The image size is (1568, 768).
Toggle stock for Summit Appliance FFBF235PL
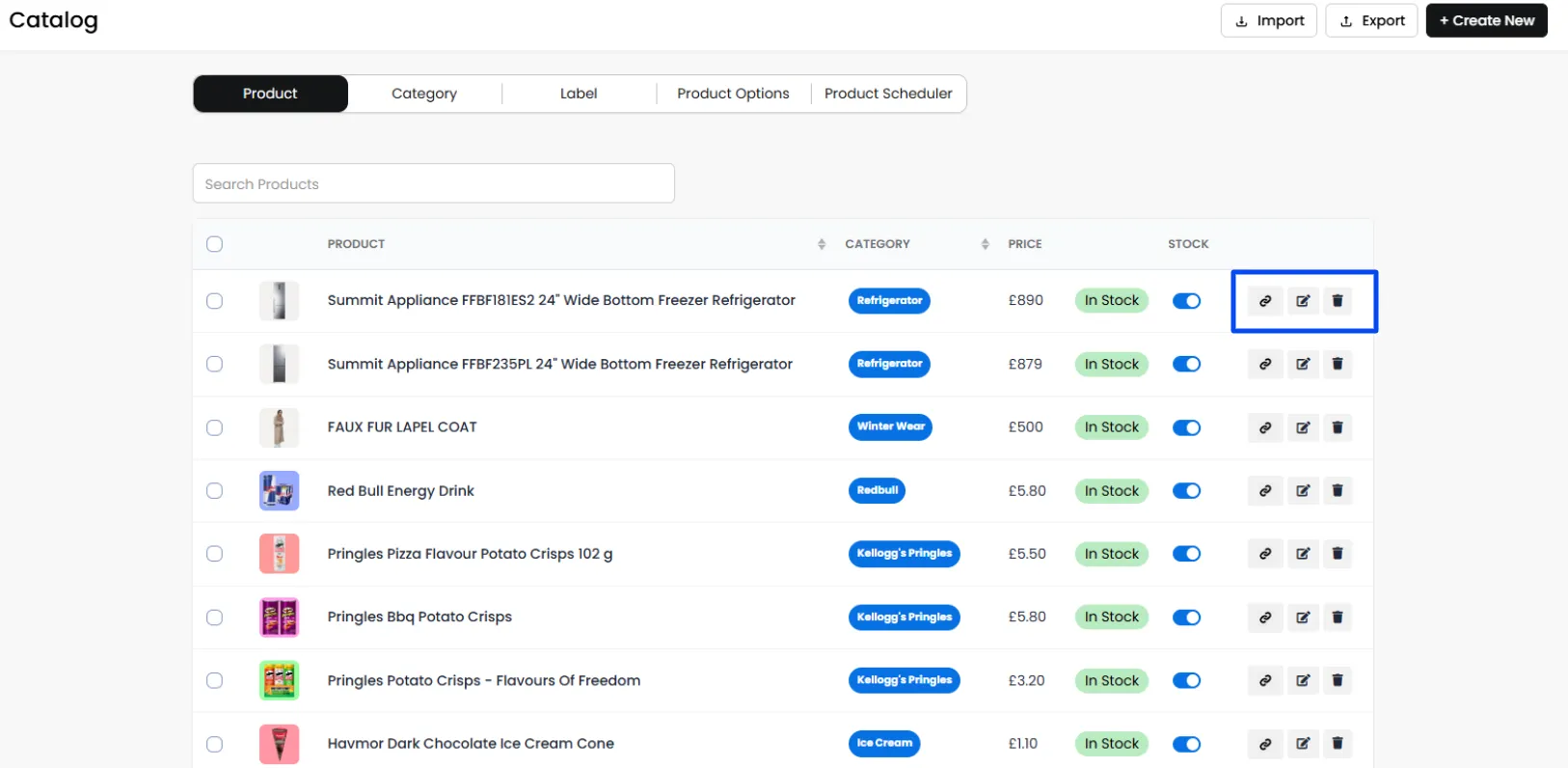pyautogui.click(x=1186, y=364)
